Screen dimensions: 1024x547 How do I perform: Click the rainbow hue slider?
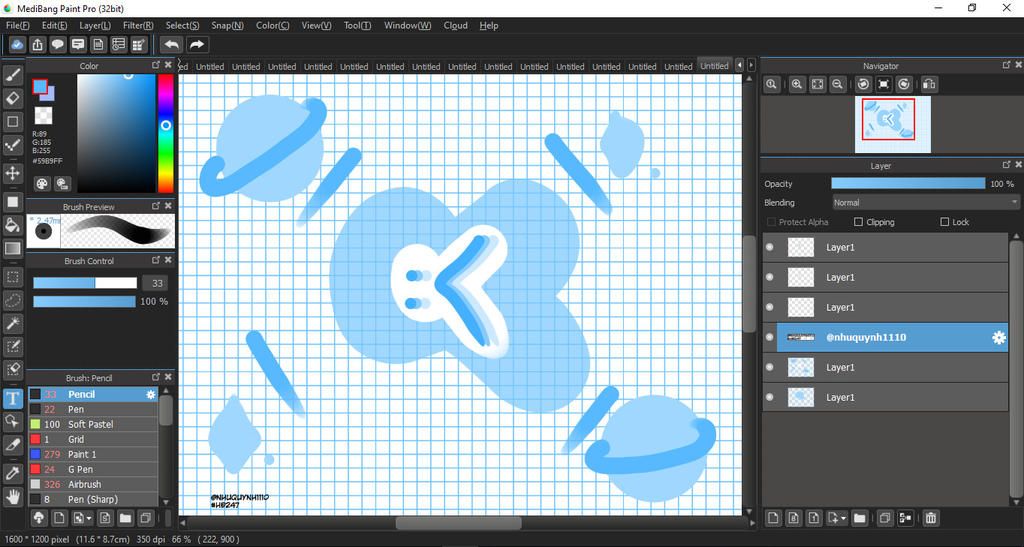coord(166,133)
